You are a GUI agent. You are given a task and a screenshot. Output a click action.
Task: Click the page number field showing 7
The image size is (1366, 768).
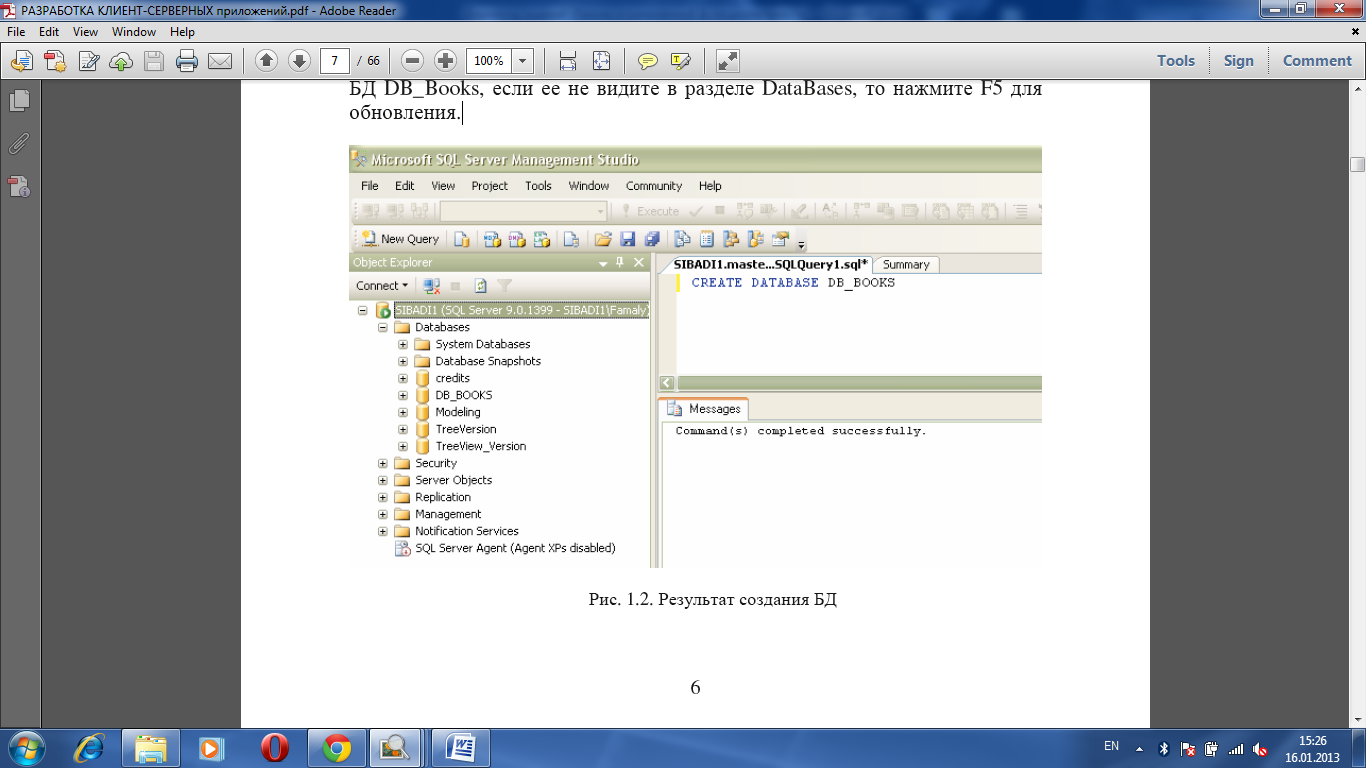[x=335, y=61]
